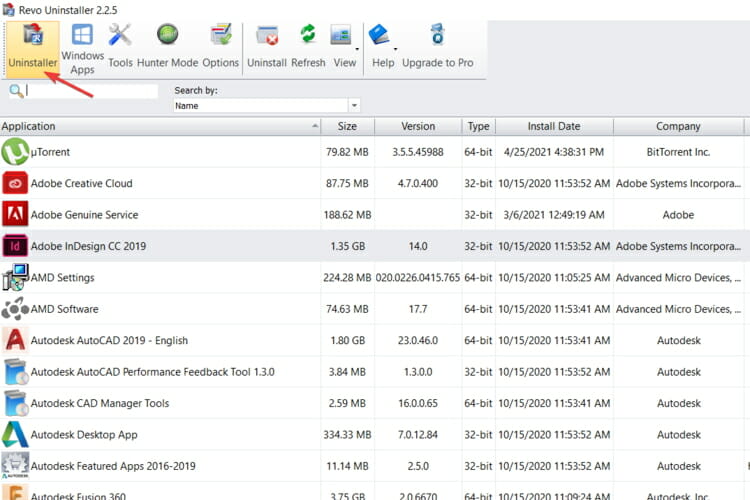
Task: Click version 3.5.5.45988 cell
Action: [418, 152]
